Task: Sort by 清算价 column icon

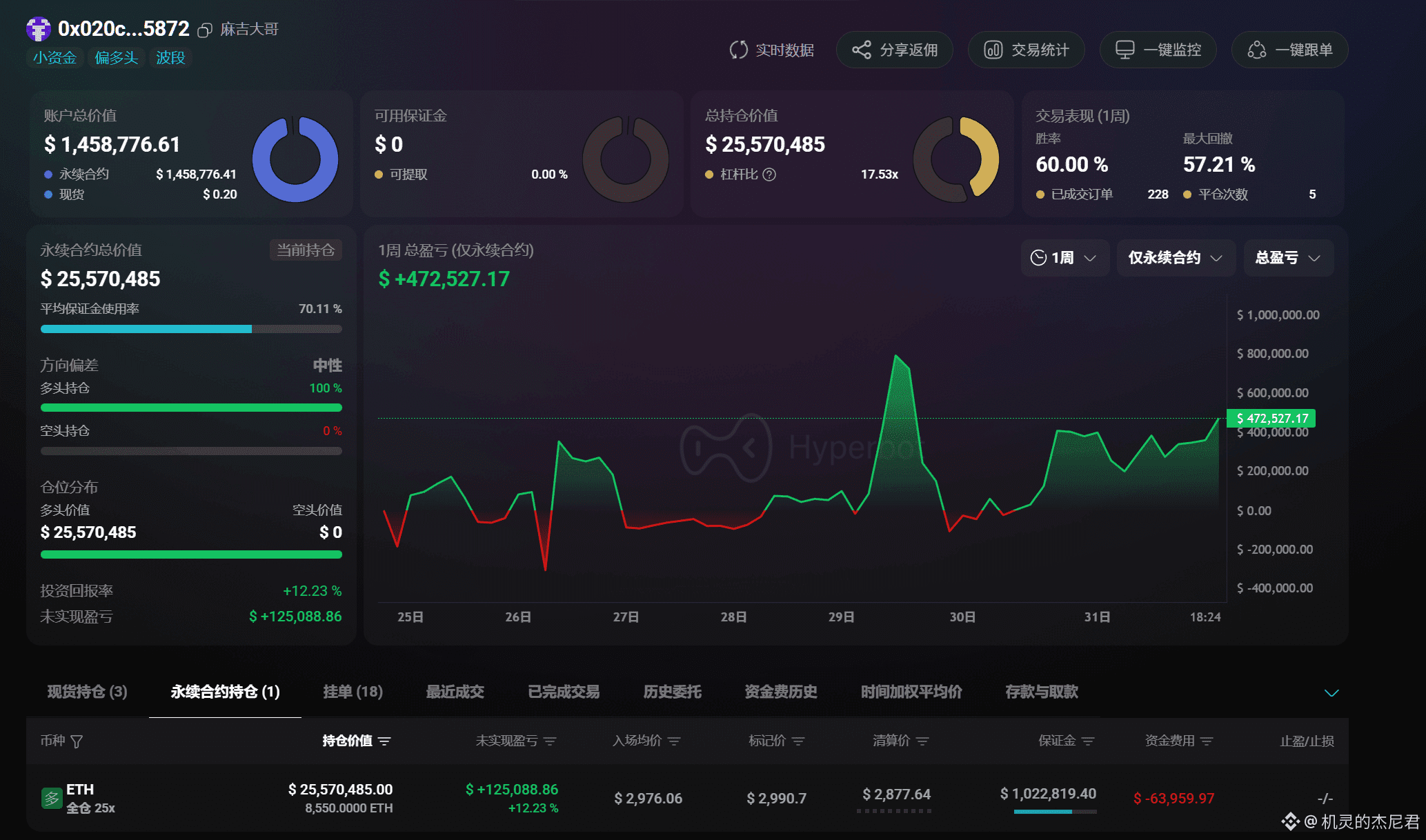Action: (922, 741)
